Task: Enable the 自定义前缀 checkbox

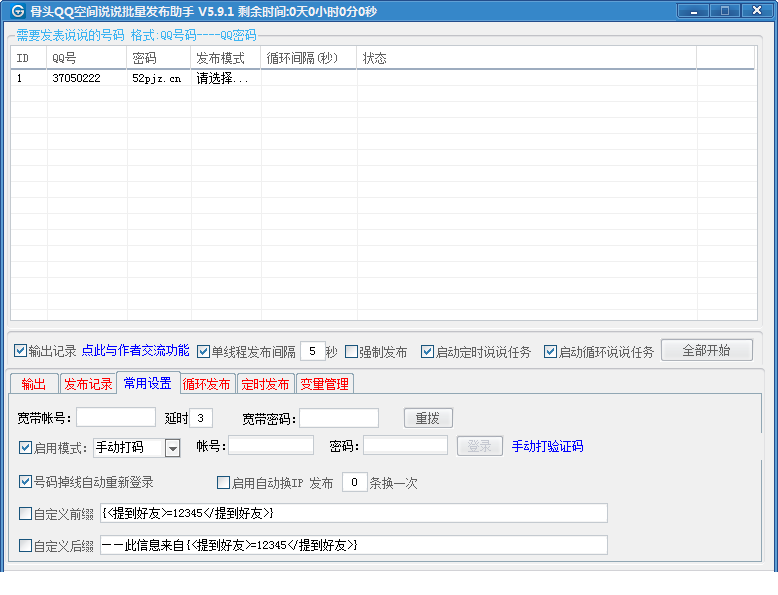Action: 25,514
